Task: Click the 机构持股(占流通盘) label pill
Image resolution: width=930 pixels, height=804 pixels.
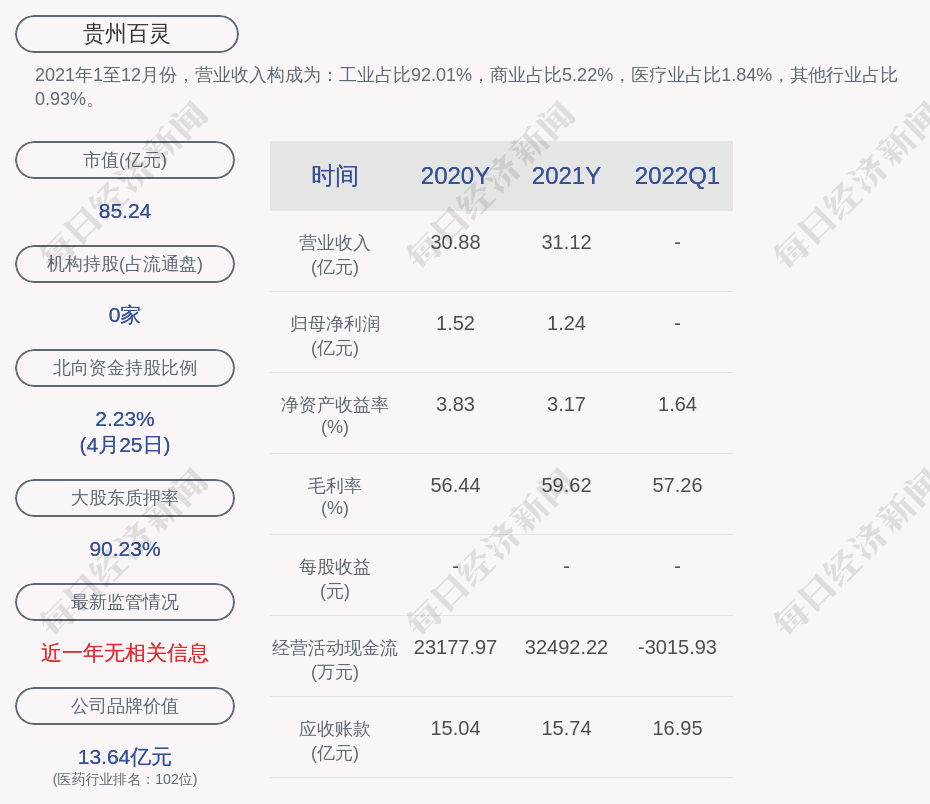Action: [x=125, y=264]
